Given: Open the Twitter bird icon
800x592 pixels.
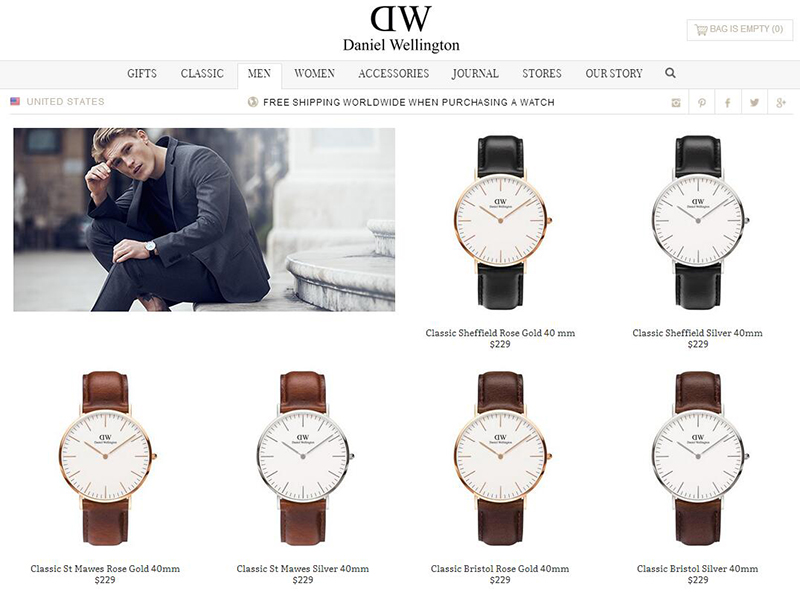Looking at the screenshot, I should click(x=754, y=103).
